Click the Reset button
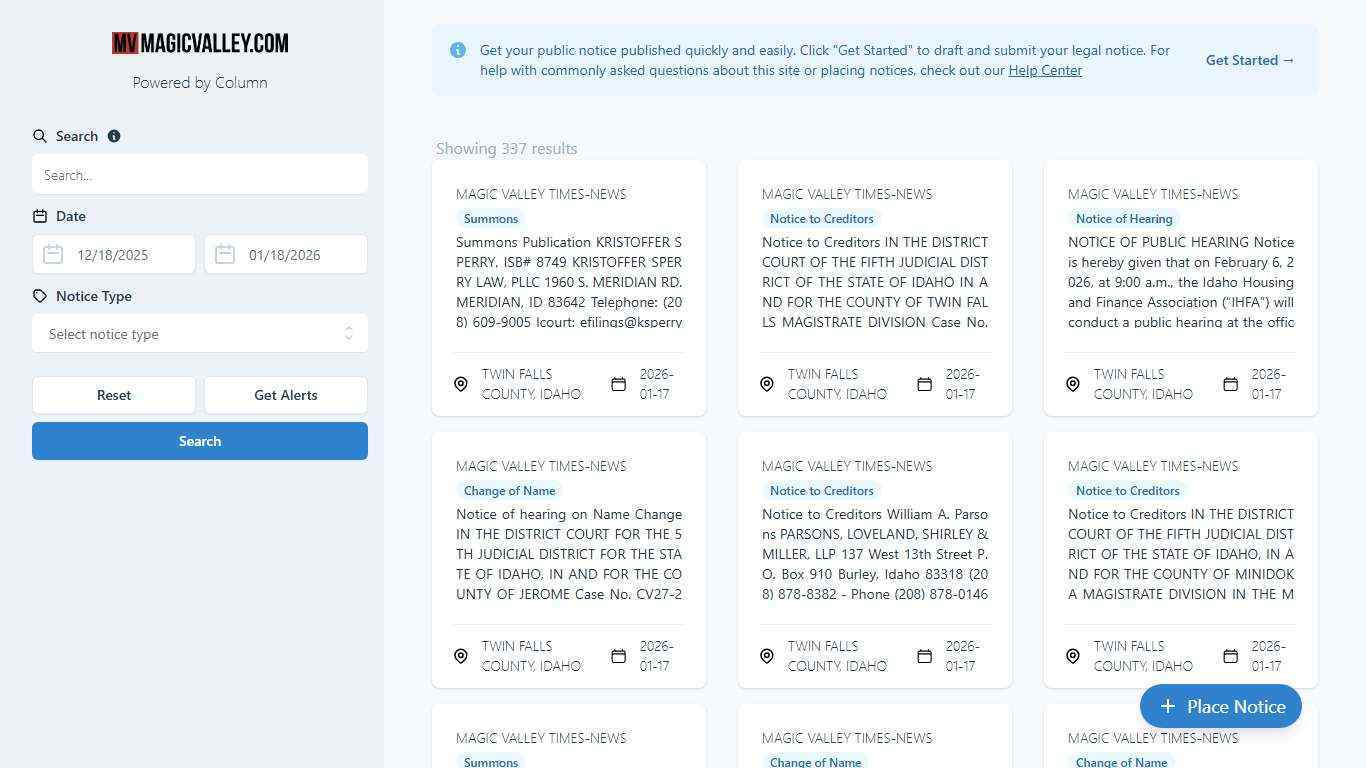The height and width of the screenshot is (768, 1366). 114,395
